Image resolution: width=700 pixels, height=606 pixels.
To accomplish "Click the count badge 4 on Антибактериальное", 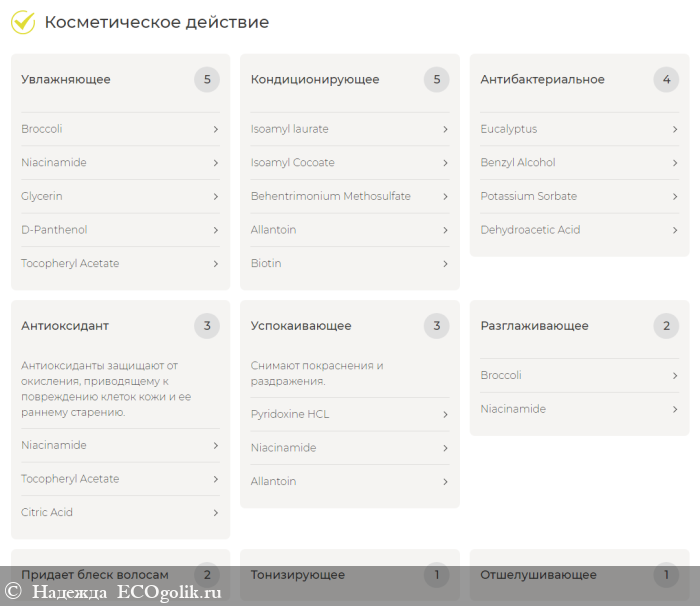I will point(666,80).
